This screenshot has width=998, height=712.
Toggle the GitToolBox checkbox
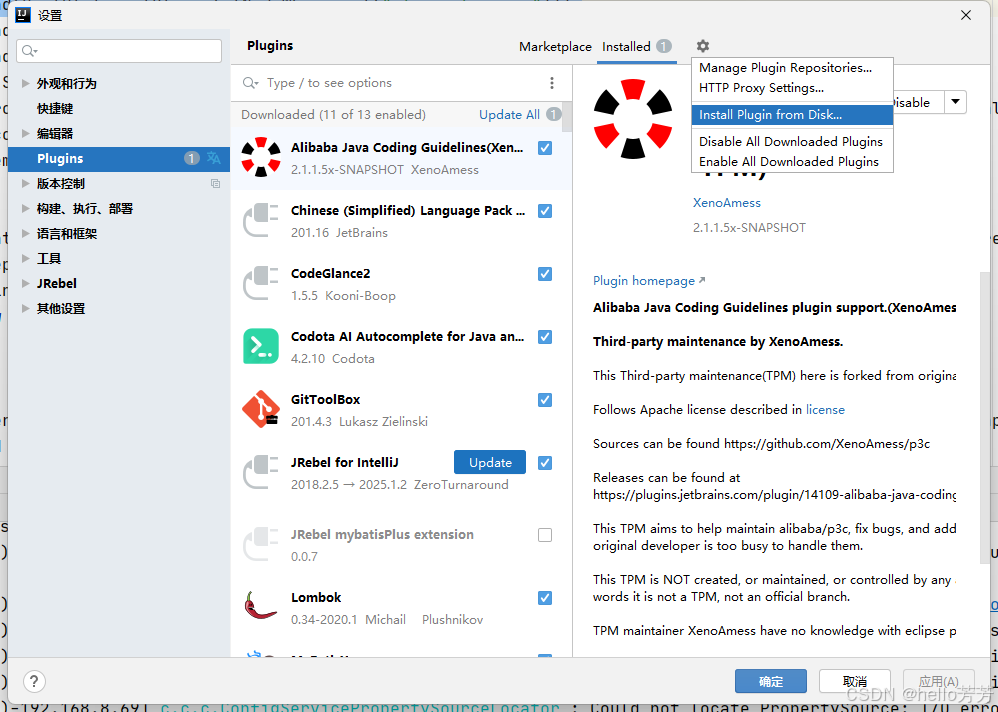pyautogui.click(x=545, y=400)
